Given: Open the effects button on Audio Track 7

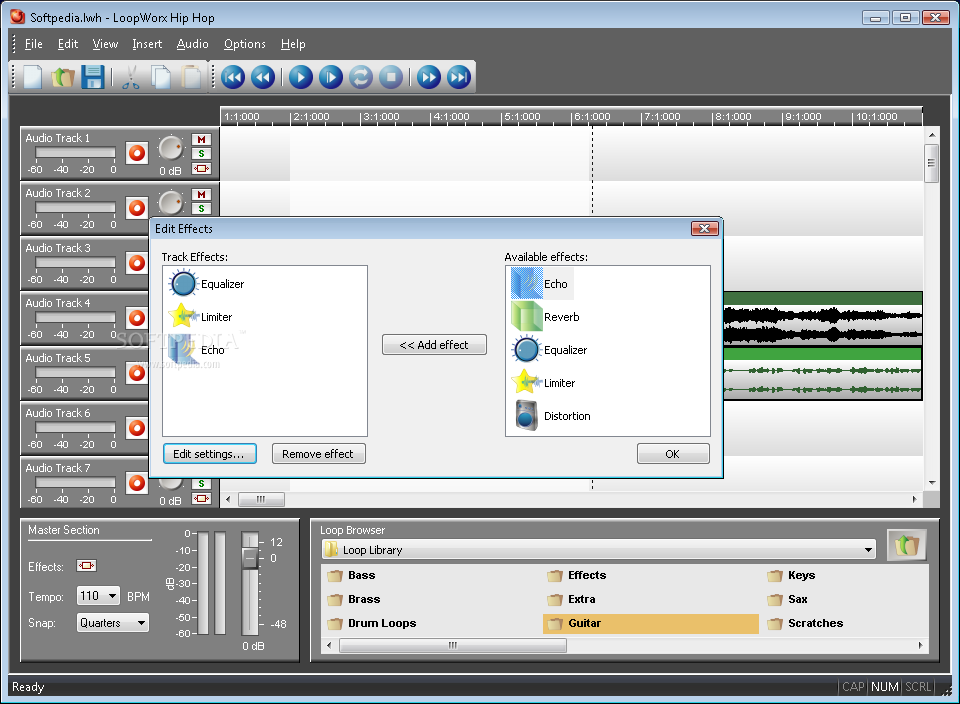Looking at the screenshot, I should [x=201, y=498].
